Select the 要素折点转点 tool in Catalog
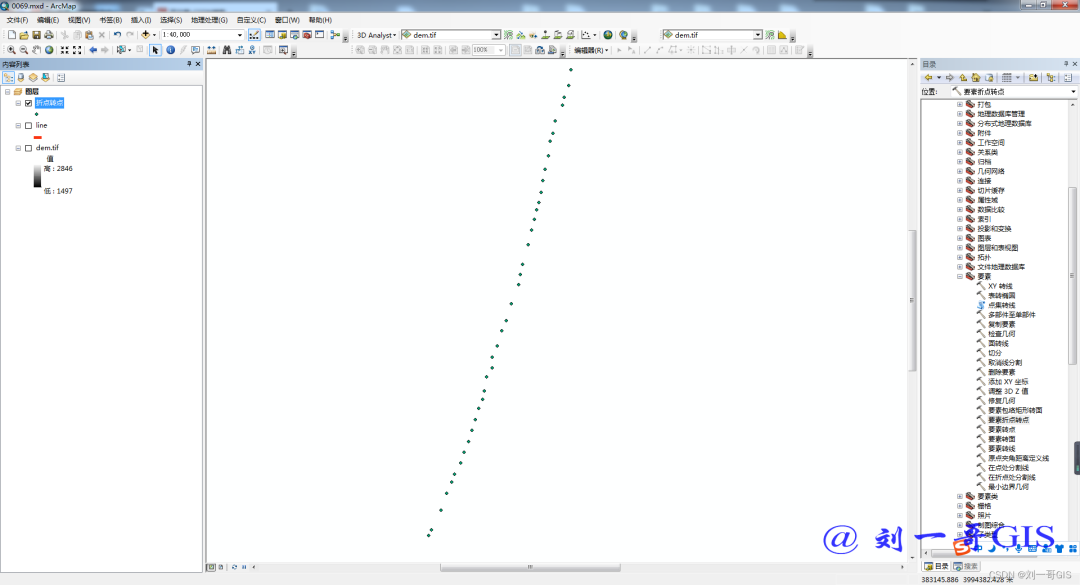 click(x=1008, y=420)
